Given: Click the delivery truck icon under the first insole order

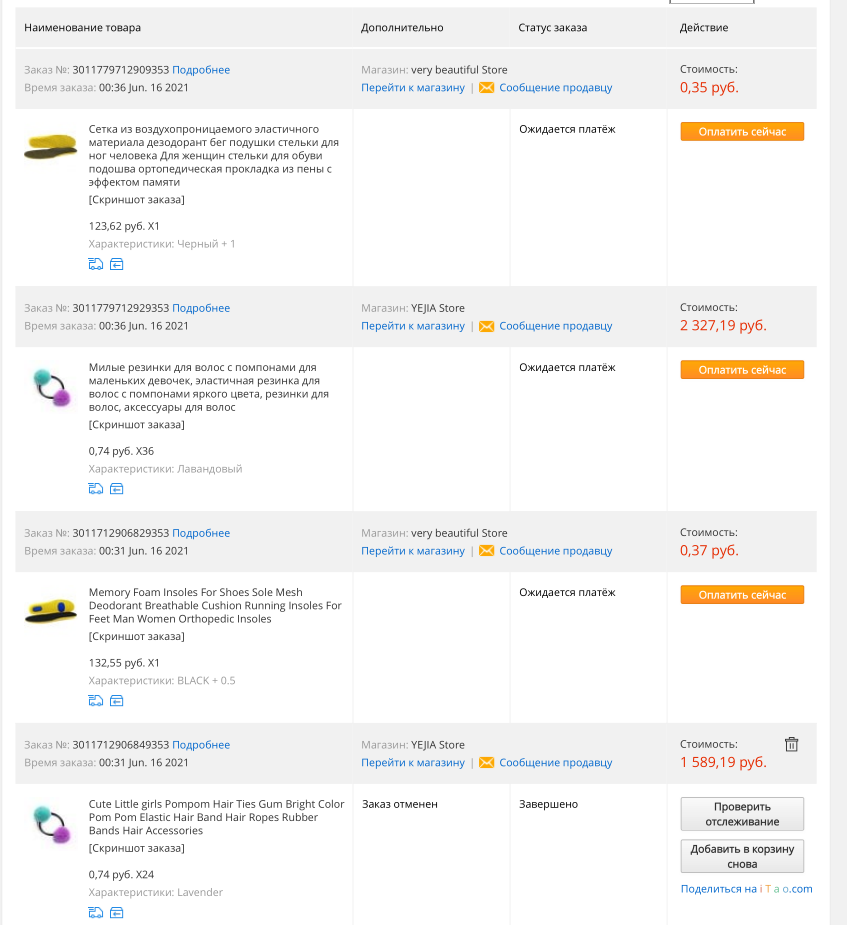Looking at the screenshot, I should pyautogui.click(x=96, y=264).
